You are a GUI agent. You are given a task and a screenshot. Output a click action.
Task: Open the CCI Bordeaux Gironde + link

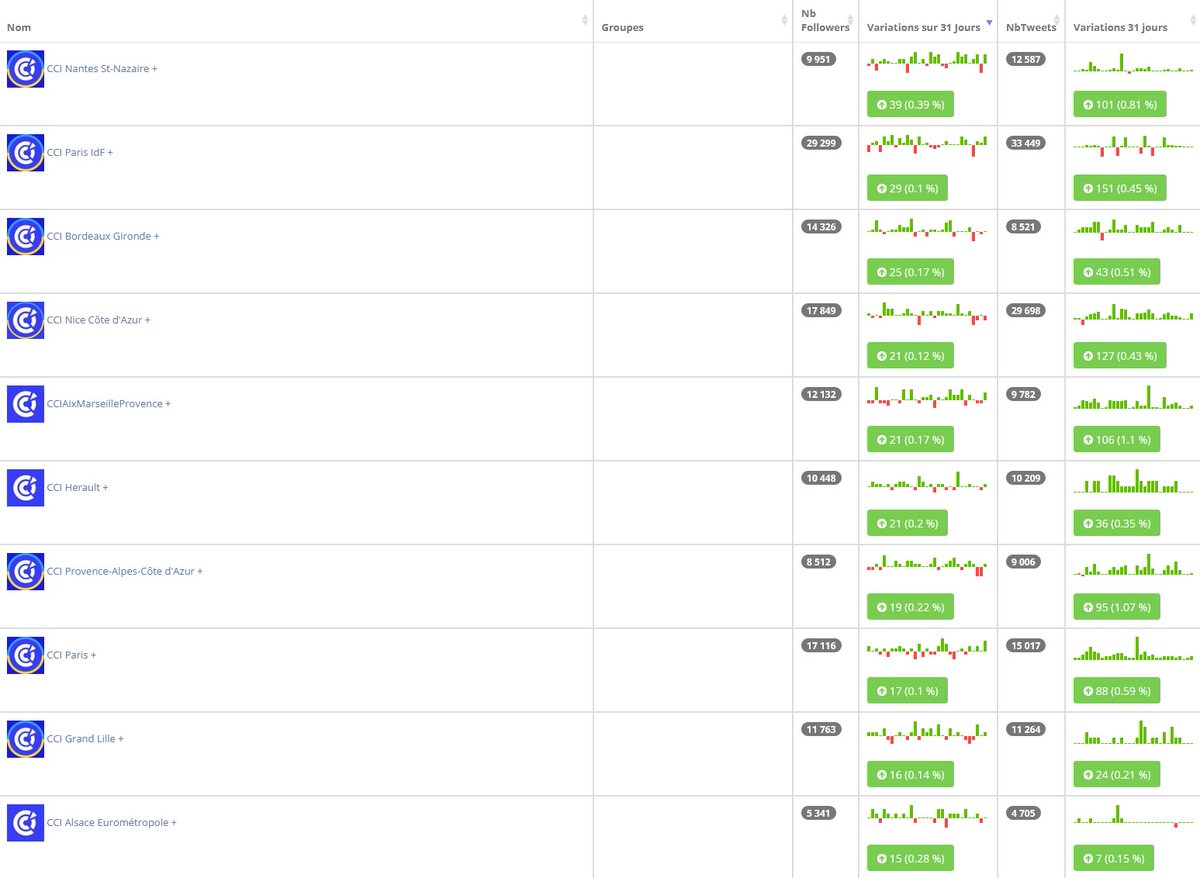103,237
